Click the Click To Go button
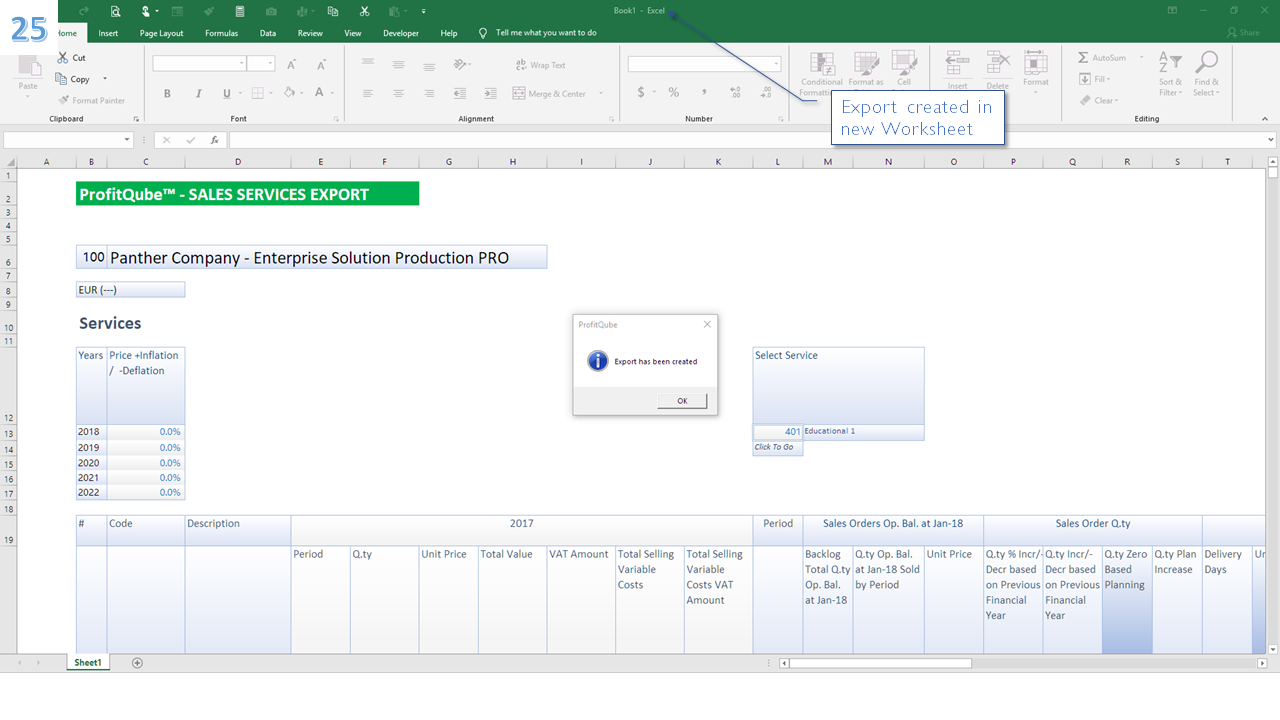This screenshot has height=720, width=1280. pos(777,447)
